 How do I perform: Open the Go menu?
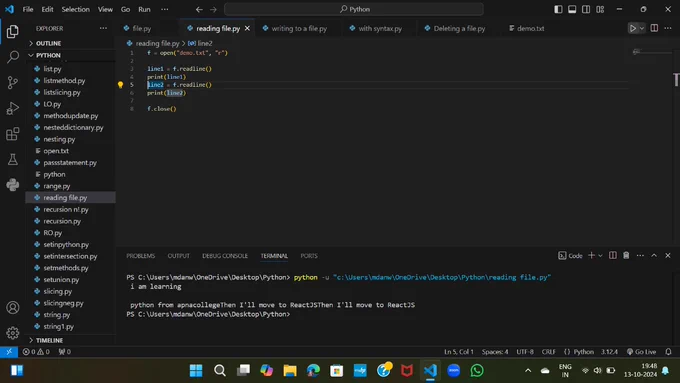(x=125, y=9)
